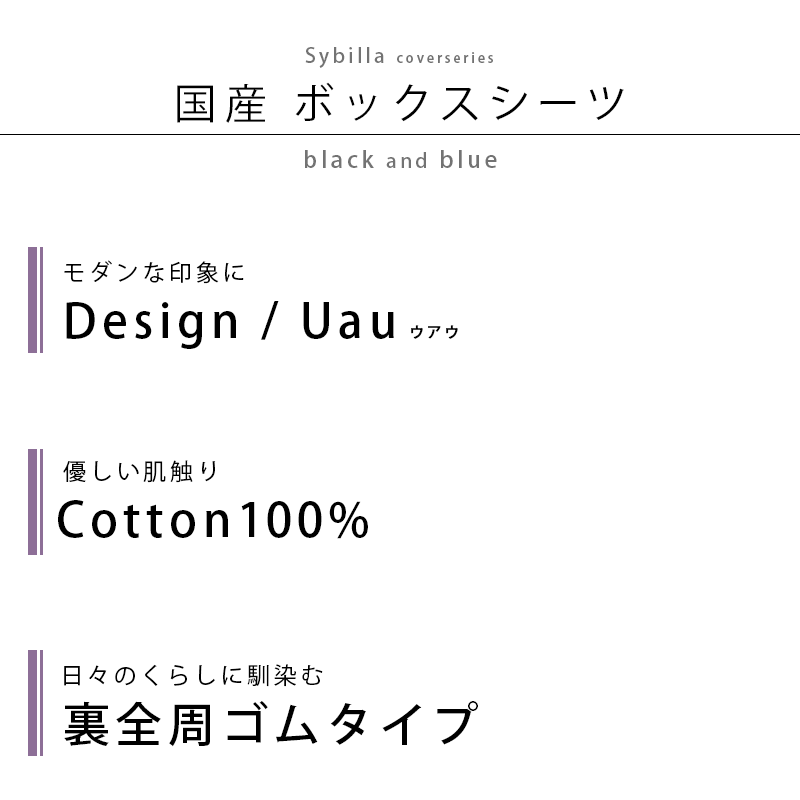The width and height of the screenshot is (800, 800).
Task: Click the 優しい肌触り caption
Action: point(141,471)
